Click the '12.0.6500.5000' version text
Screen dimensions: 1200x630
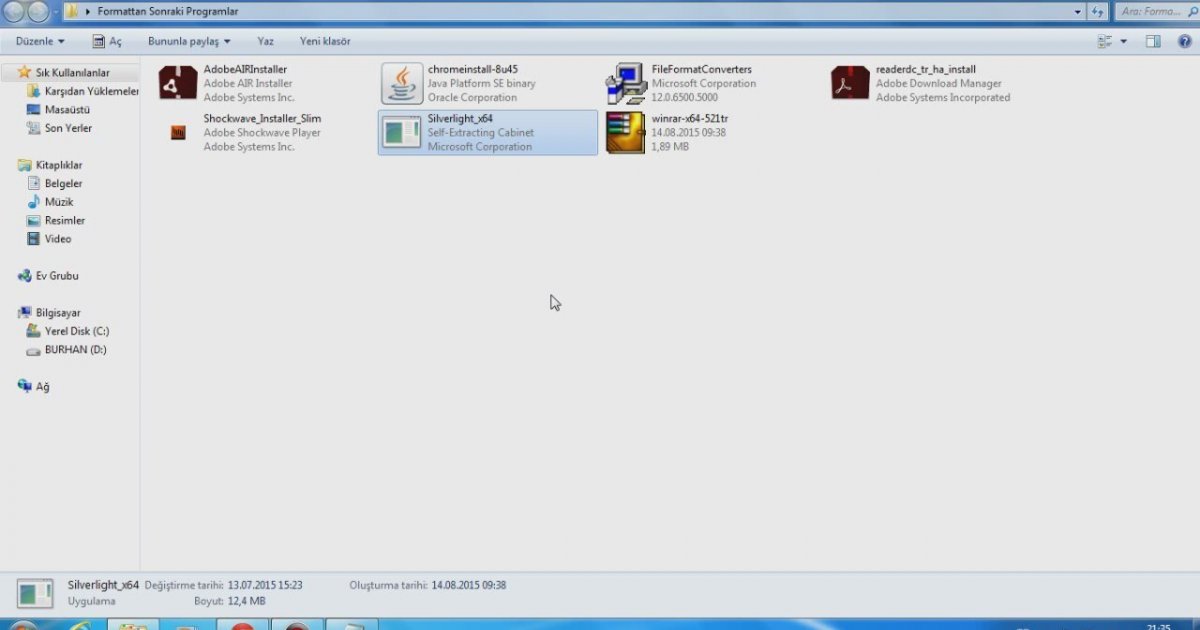[685, 98]
